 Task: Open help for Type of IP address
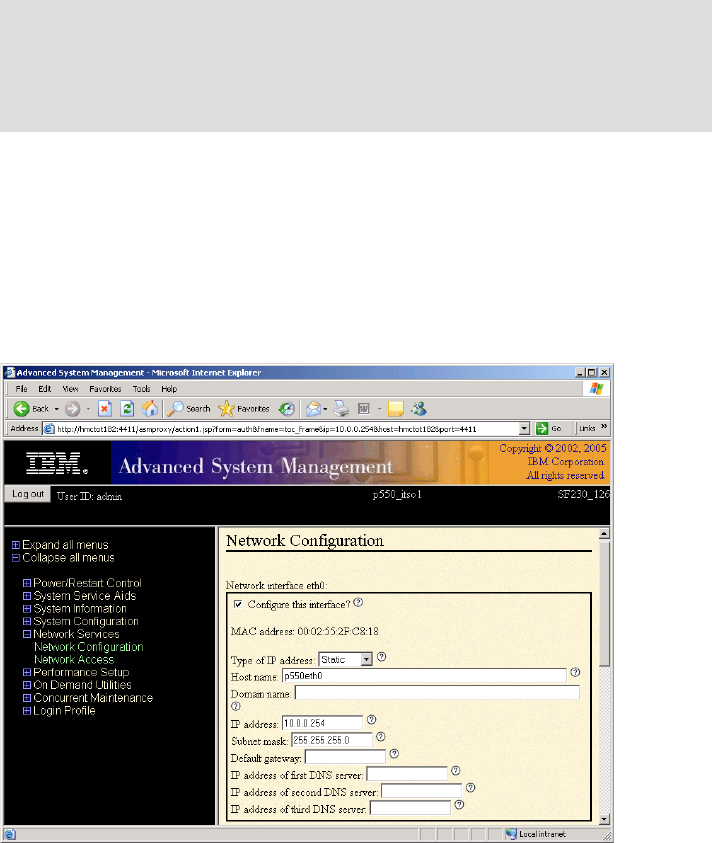382,656
